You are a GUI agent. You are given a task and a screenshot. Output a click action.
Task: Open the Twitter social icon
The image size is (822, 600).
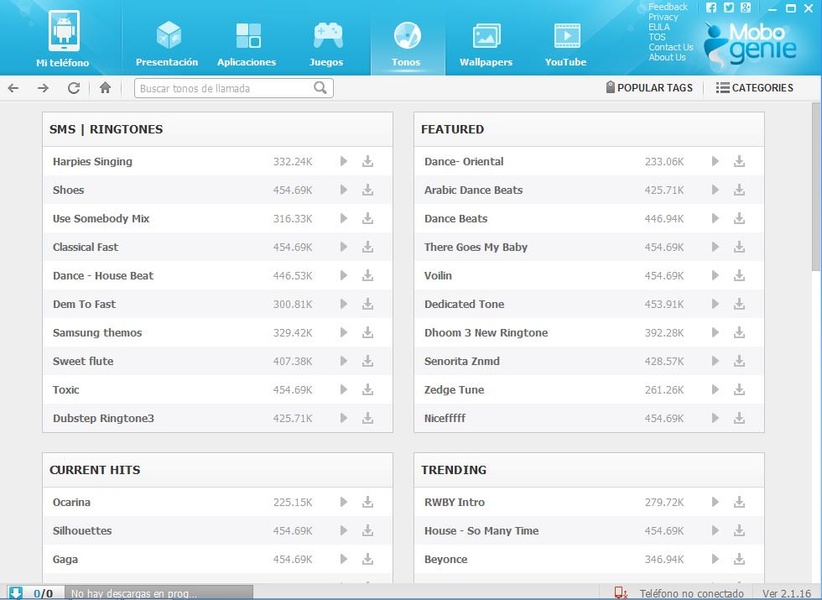click(x=728, y=7)
